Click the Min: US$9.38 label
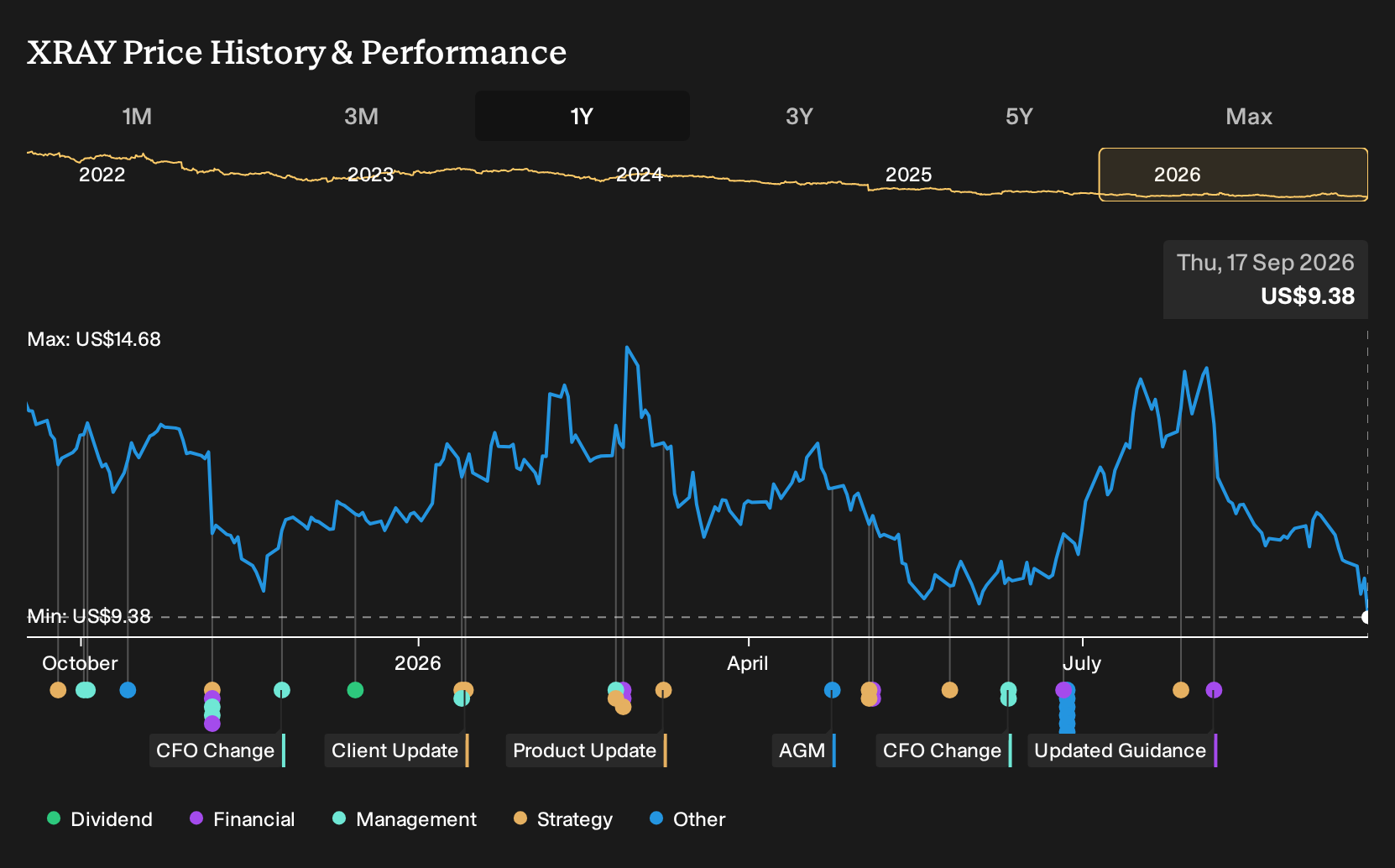 coord(89,616)
